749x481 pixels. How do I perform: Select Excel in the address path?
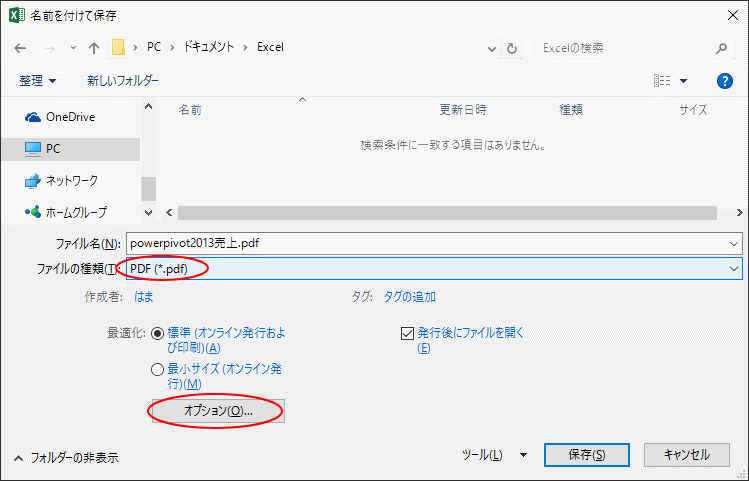pos(270,47)
